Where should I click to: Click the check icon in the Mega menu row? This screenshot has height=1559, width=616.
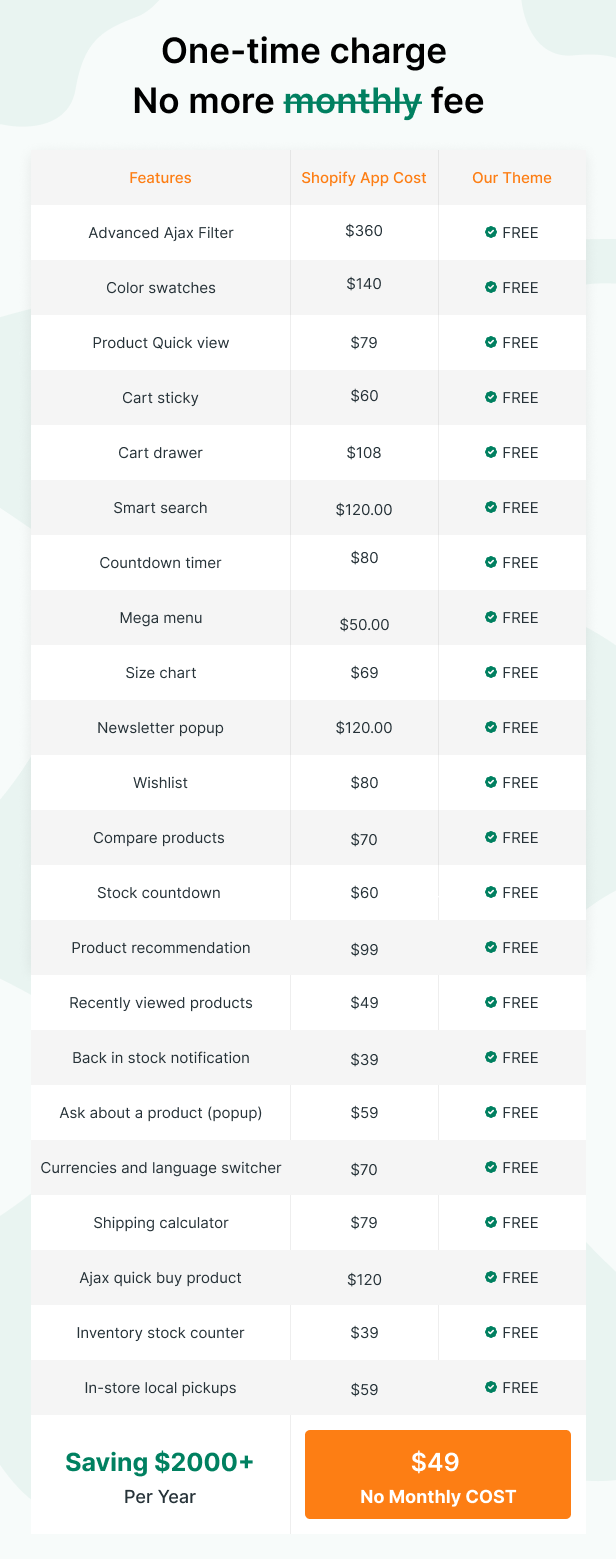click(491, 617)
